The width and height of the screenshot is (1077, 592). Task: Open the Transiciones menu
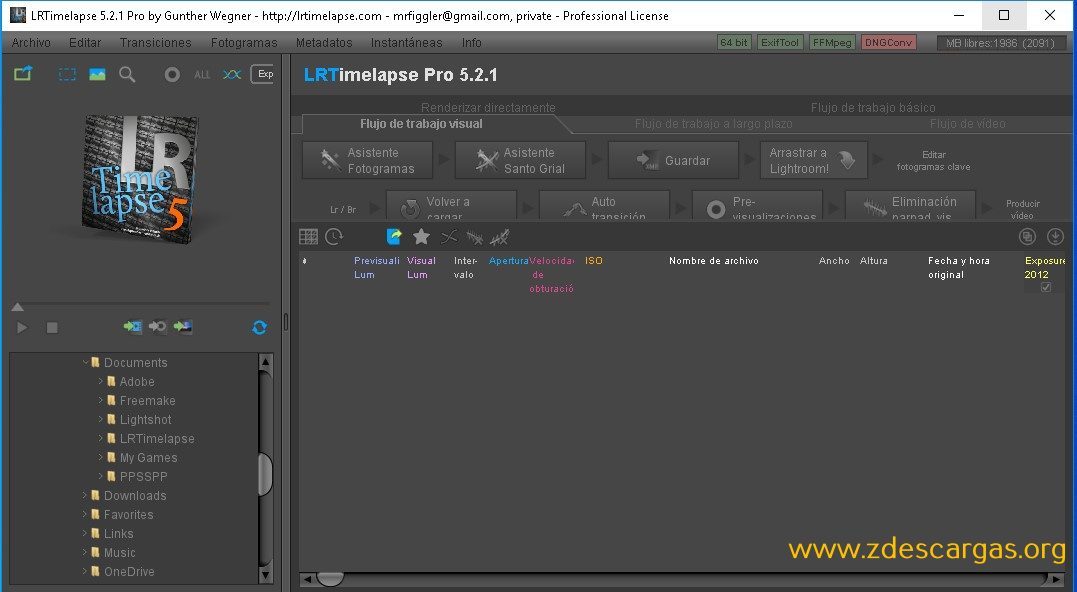coord(156,43)
